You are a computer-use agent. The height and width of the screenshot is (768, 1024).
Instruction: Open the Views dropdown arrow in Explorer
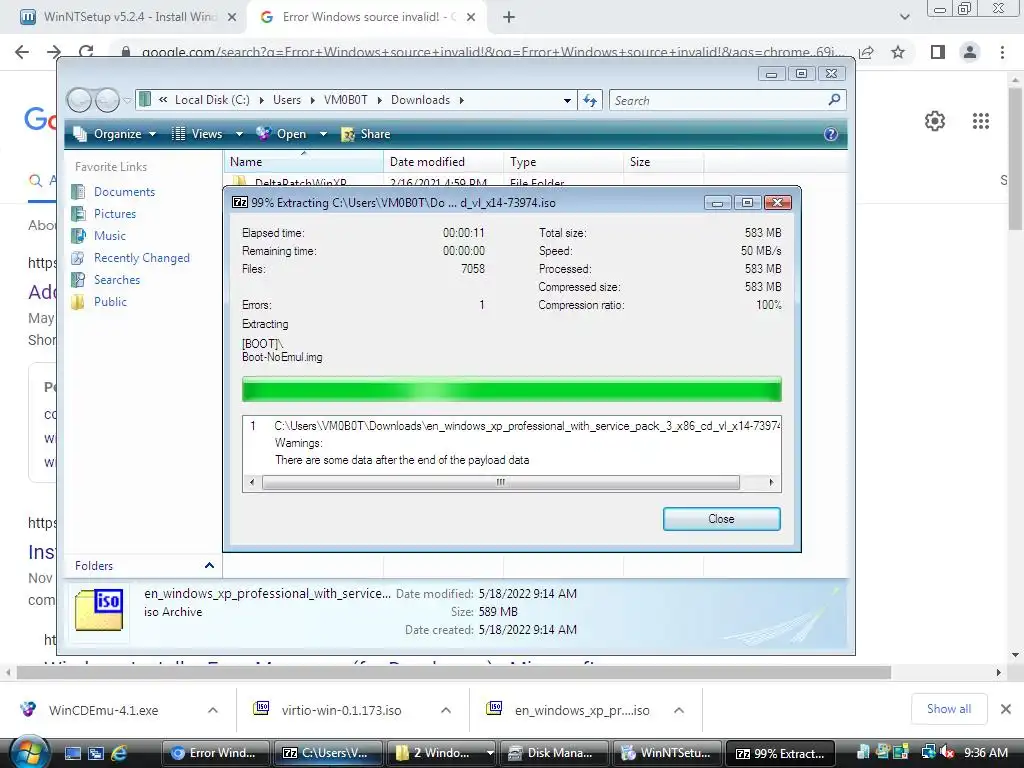point(239,134)
